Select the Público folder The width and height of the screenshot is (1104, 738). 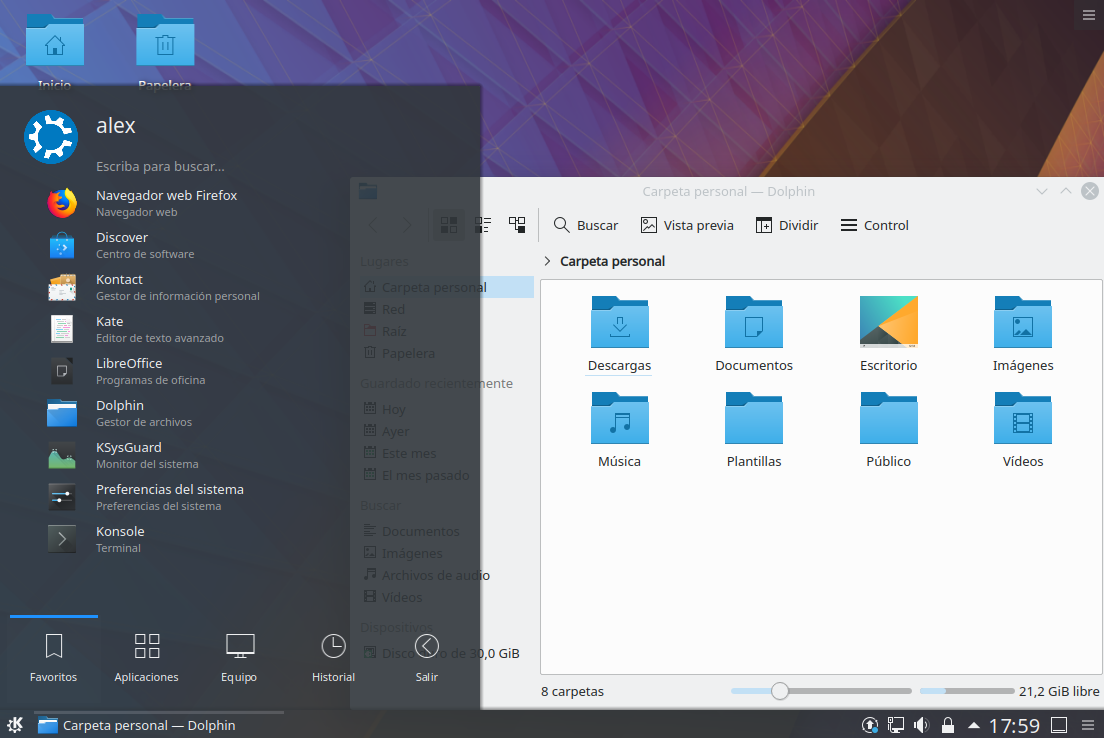coord(889,430)
